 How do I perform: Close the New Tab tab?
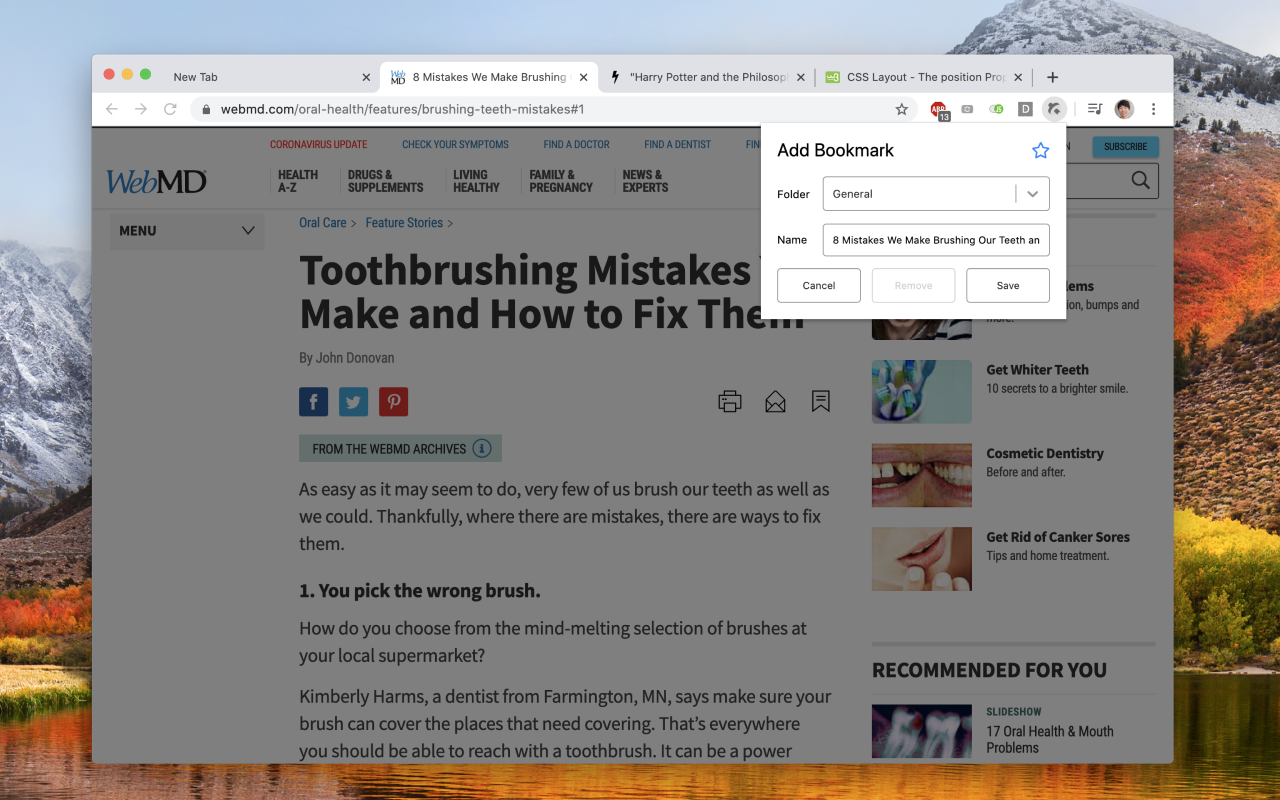pos(366,77)
